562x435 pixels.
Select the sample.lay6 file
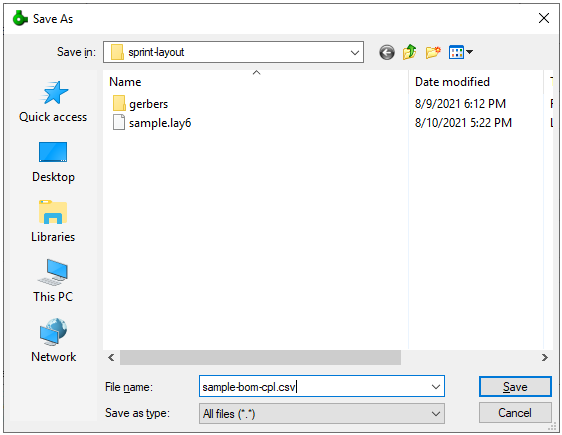click(x=152, y=123)
